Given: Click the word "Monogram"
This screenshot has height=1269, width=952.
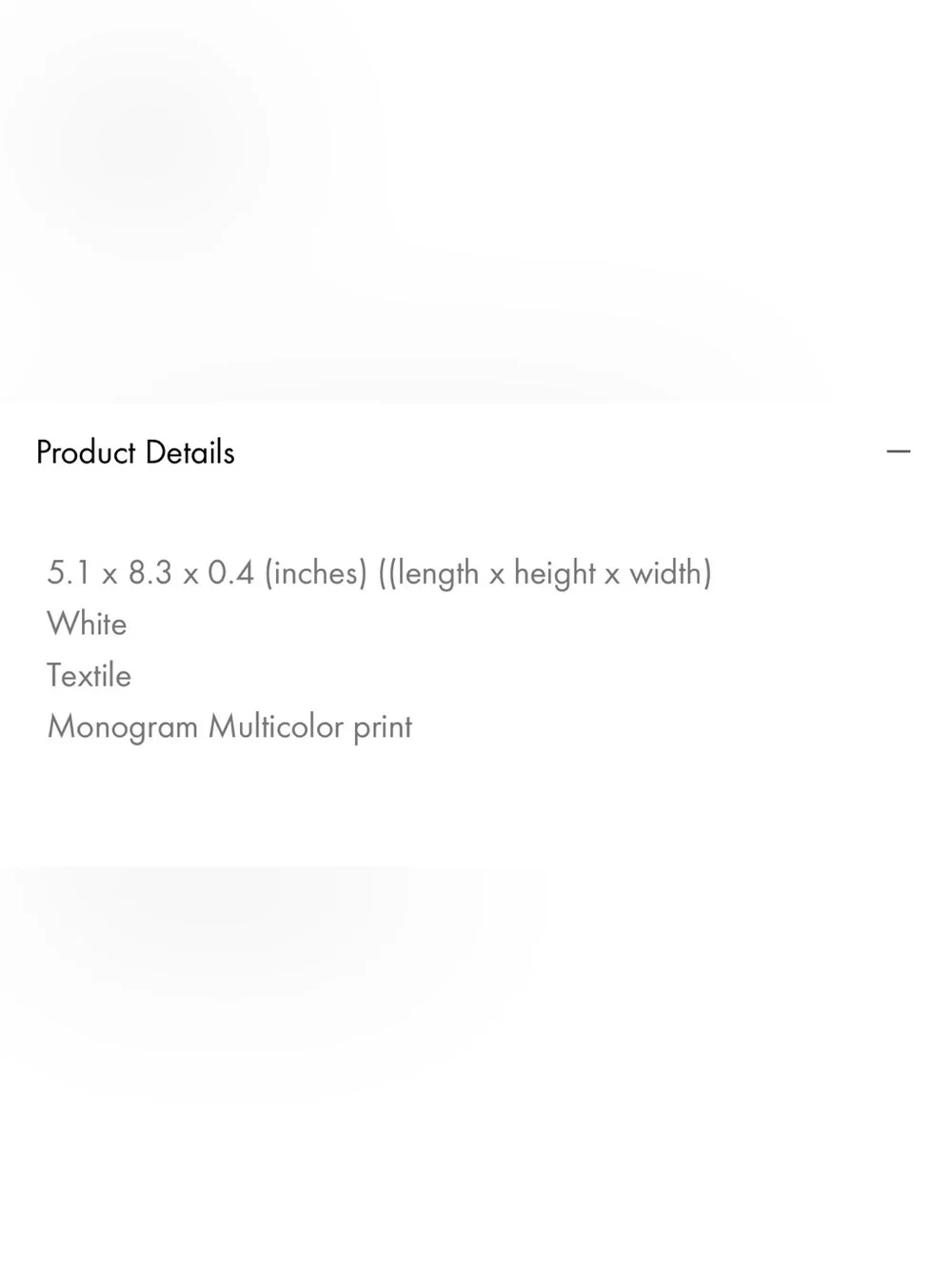Looking at the screenshot, I should (123, 727).
